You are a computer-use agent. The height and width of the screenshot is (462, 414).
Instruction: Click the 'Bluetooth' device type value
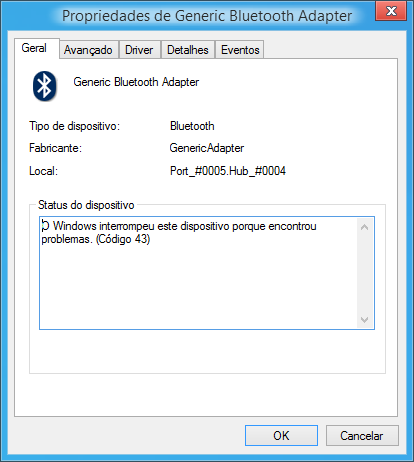pos(192,126)
